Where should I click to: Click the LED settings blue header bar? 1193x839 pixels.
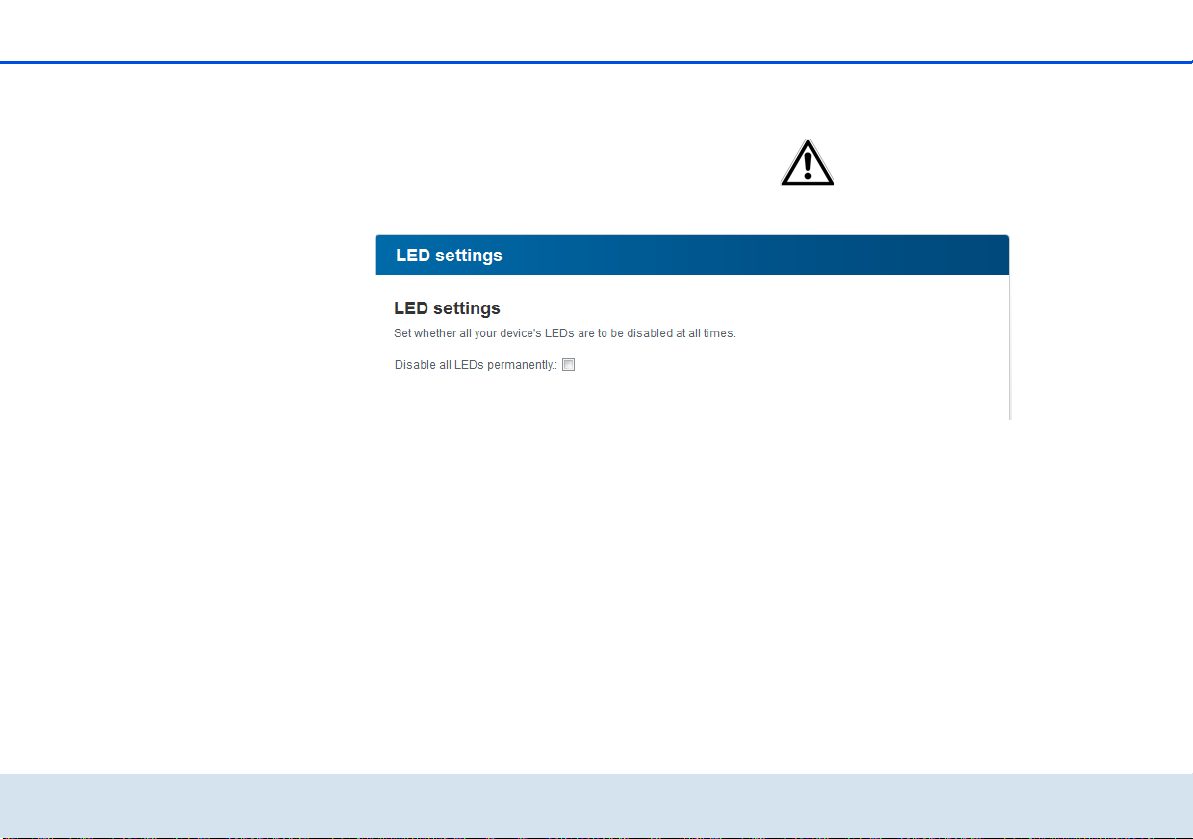pos(692,255)
